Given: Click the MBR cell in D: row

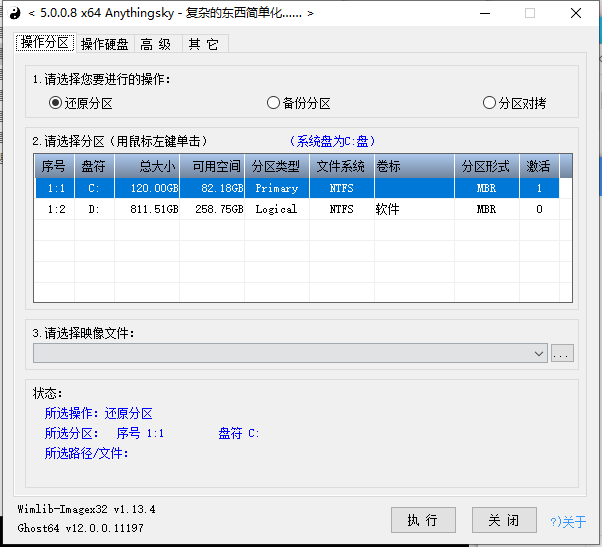Looking at the screenshot, I should pyautogui.click(x=487, y=209).
